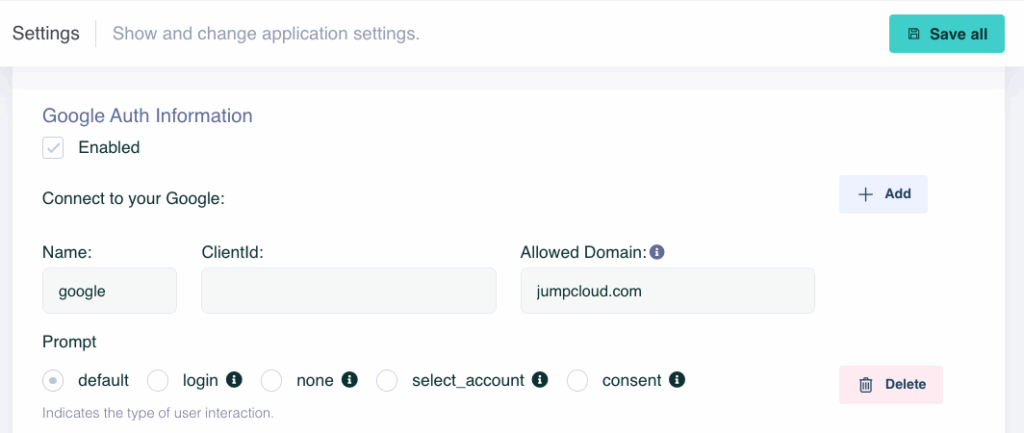1024x433 pixels.
Task: Toggle the Enabled checkbox
Action: point(53,148)
